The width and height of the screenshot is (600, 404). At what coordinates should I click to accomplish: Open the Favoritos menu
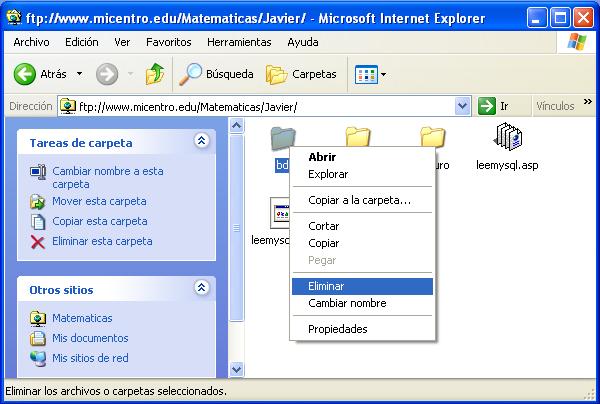click(x=168, y=42)
